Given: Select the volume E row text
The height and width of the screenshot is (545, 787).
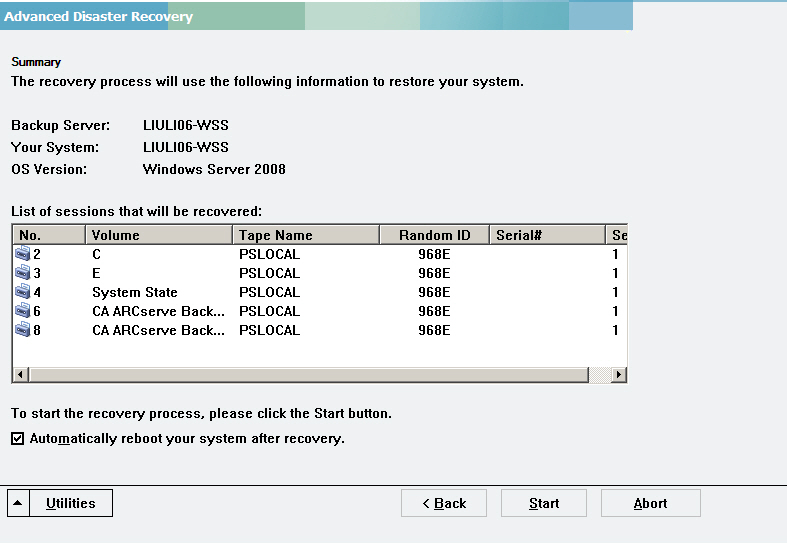Looking at the screenshot, I should click(x=96, y=274).
